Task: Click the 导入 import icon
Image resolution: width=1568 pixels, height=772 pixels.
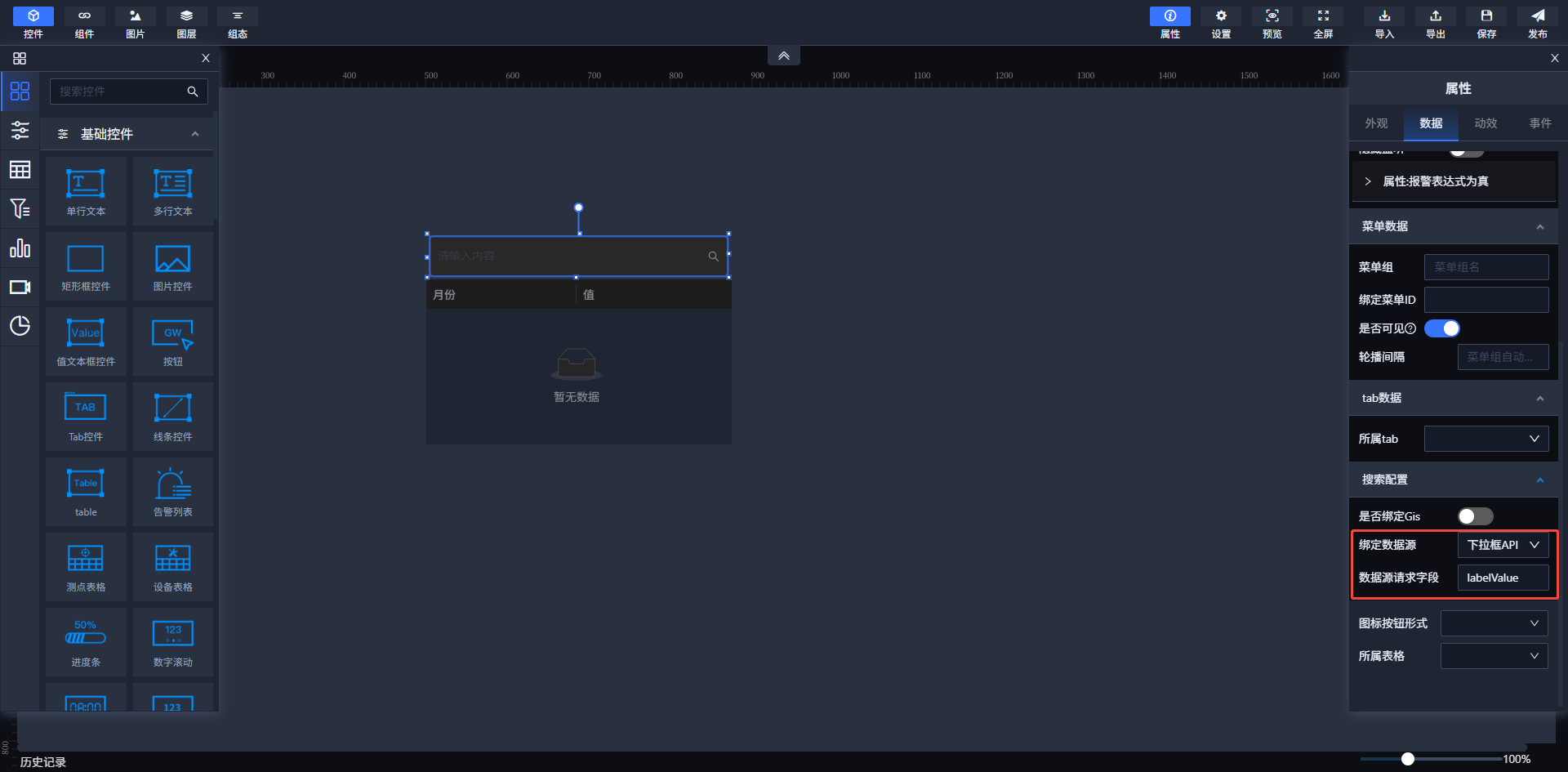Action: point(1384,16)
